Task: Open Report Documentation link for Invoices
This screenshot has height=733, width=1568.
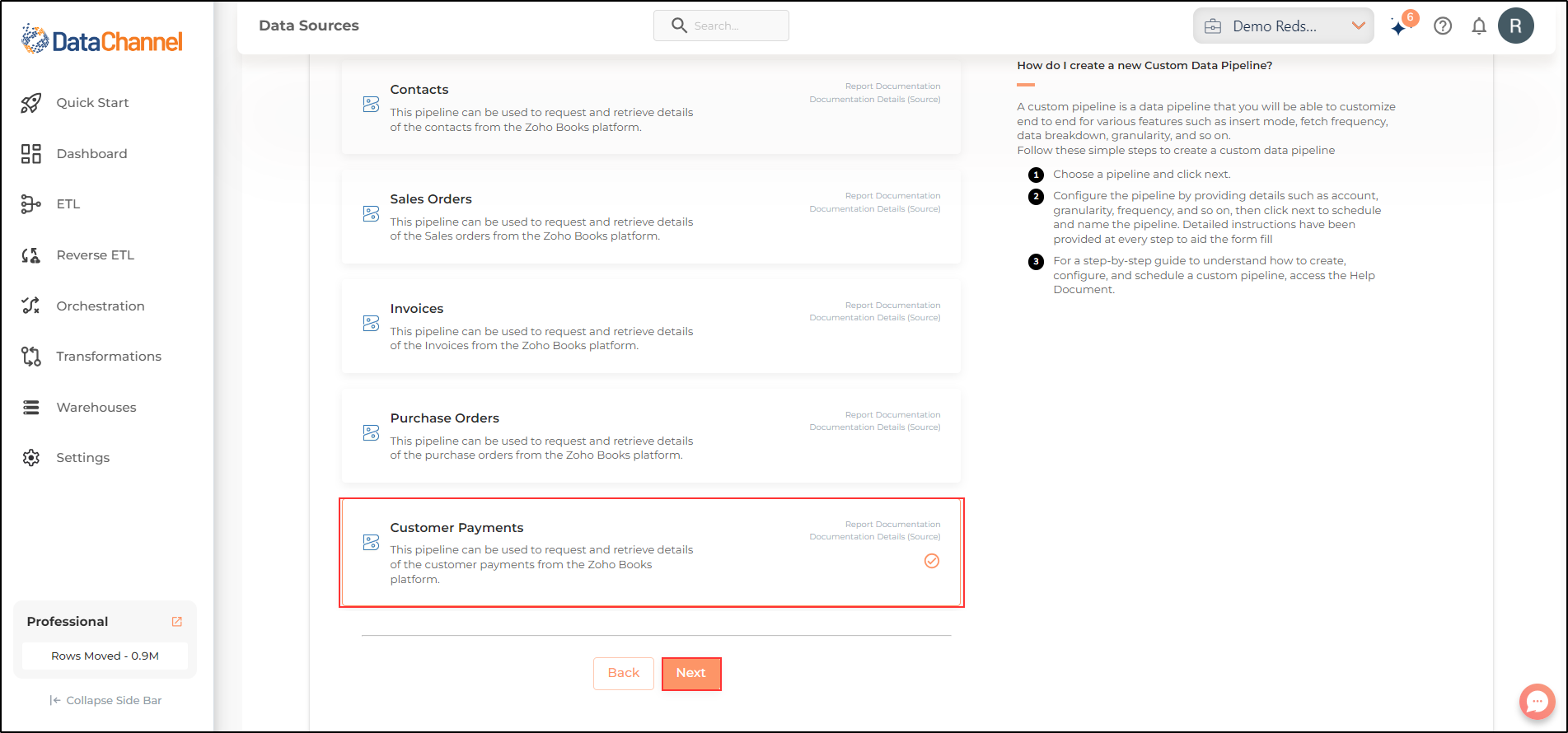Action: [892, 306]
